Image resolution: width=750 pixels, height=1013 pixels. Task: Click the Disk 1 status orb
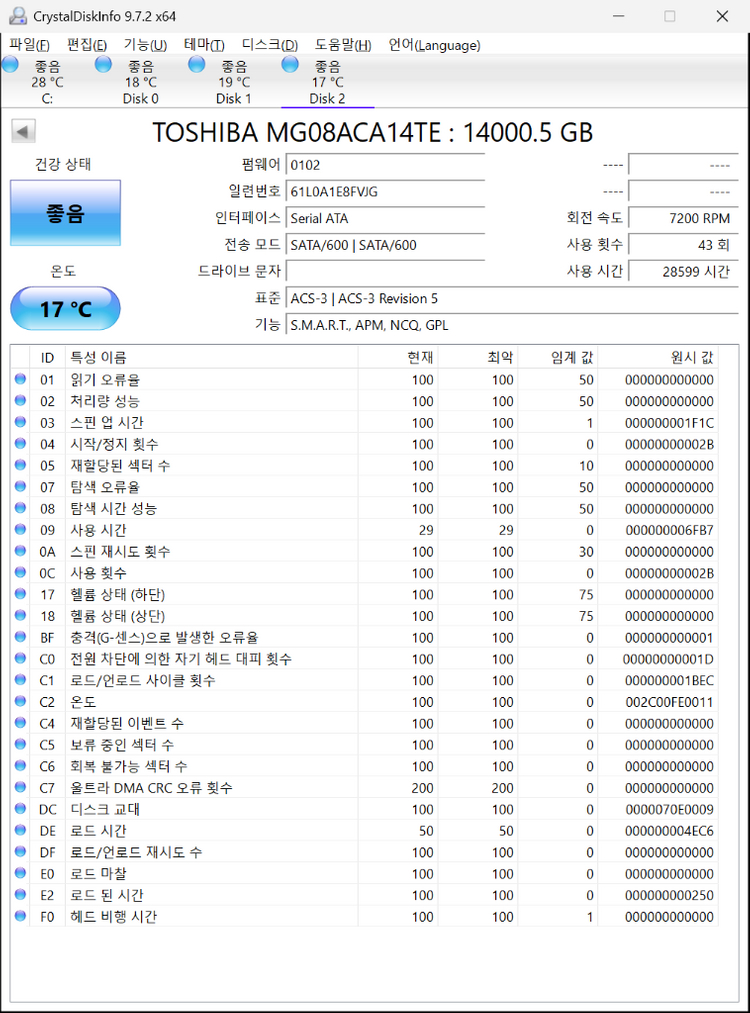pos(197,66)
